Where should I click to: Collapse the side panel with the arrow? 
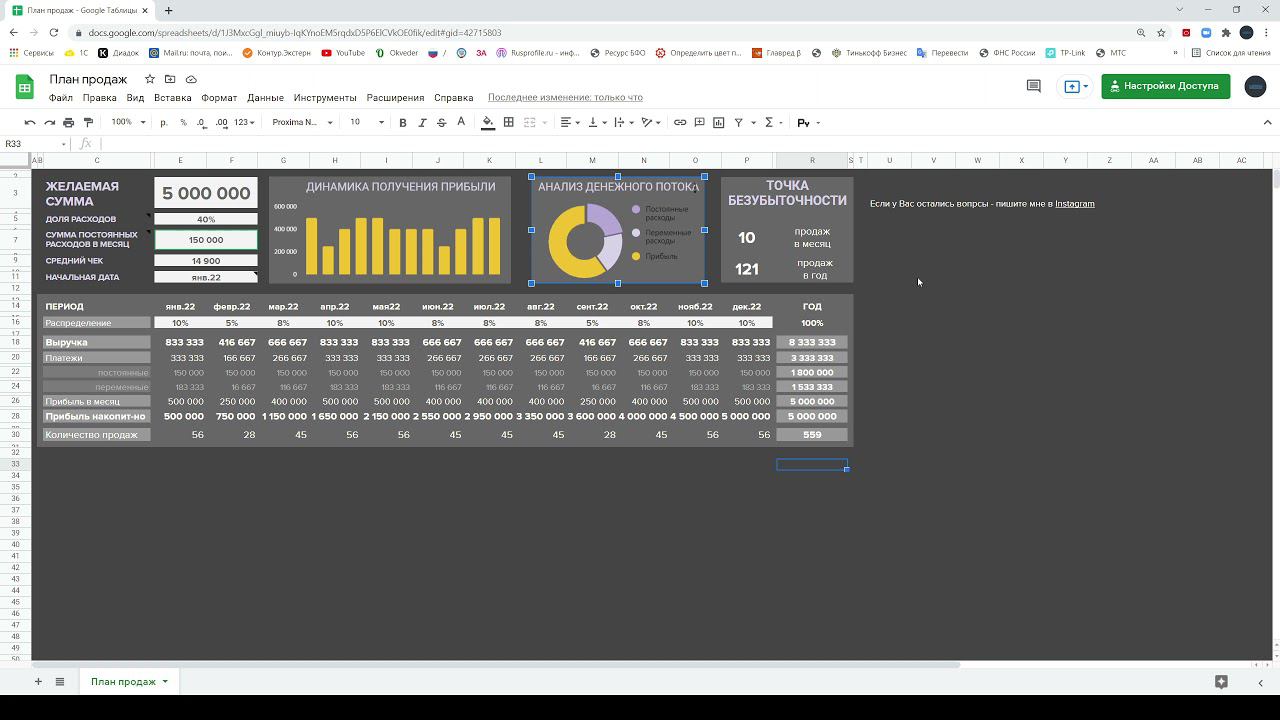click(x=1260, y=682)
